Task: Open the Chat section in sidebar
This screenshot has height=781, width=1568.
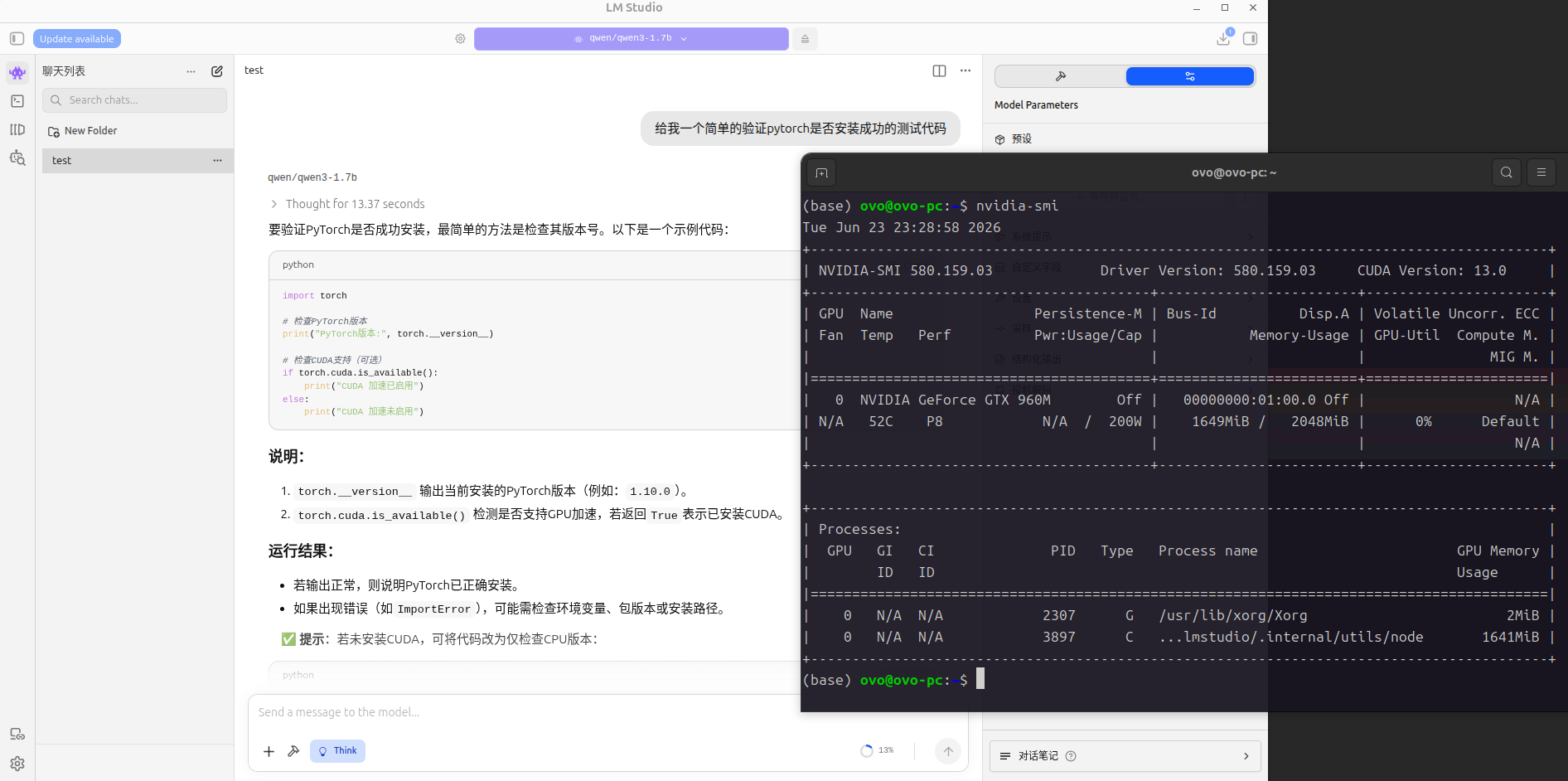Action: tap(17, 73)
